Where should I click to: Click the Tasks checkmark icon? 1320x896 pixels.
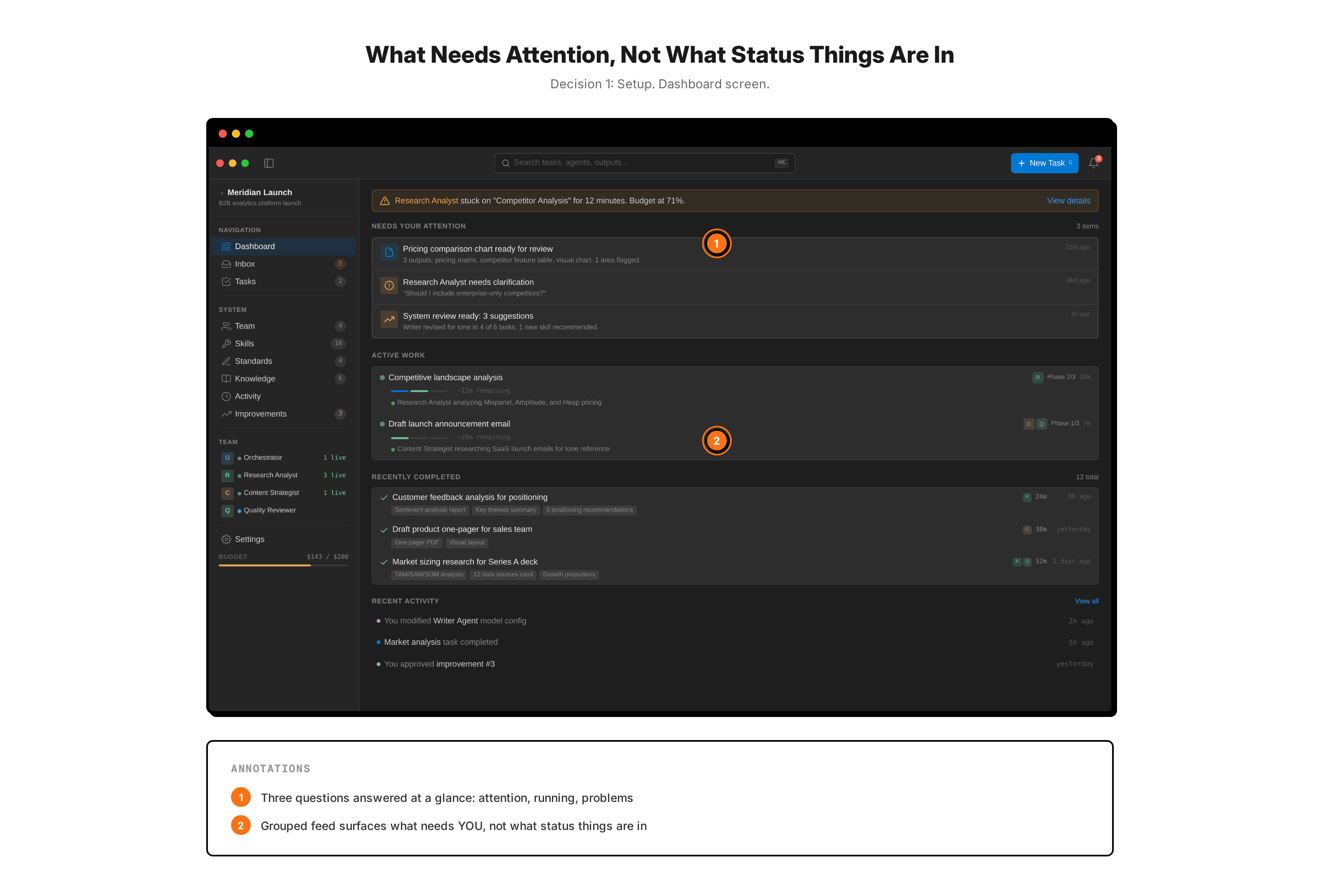click(x=226, y=282)
